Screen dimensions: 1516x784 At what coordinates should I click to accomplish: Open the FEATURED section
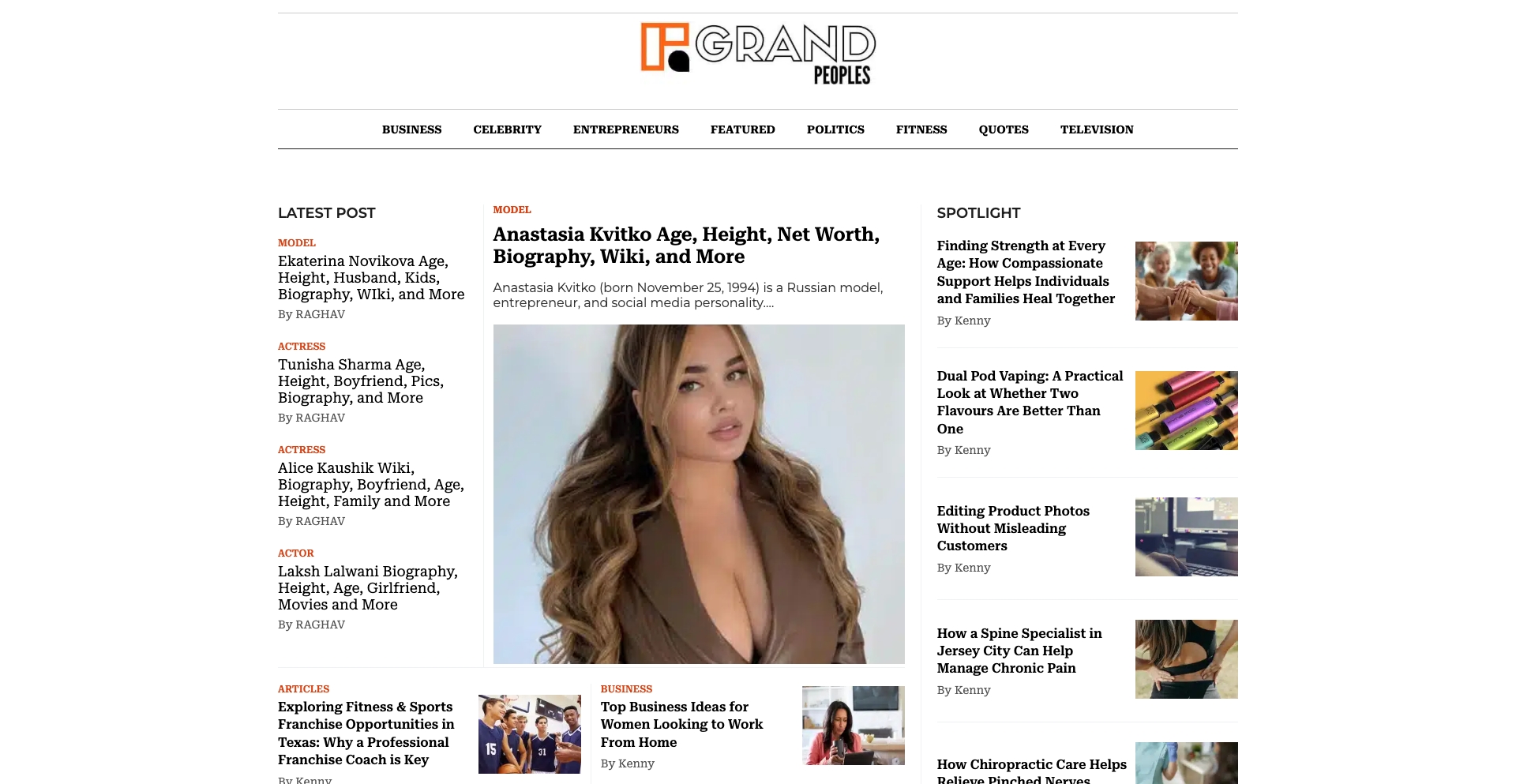[742, 129]
